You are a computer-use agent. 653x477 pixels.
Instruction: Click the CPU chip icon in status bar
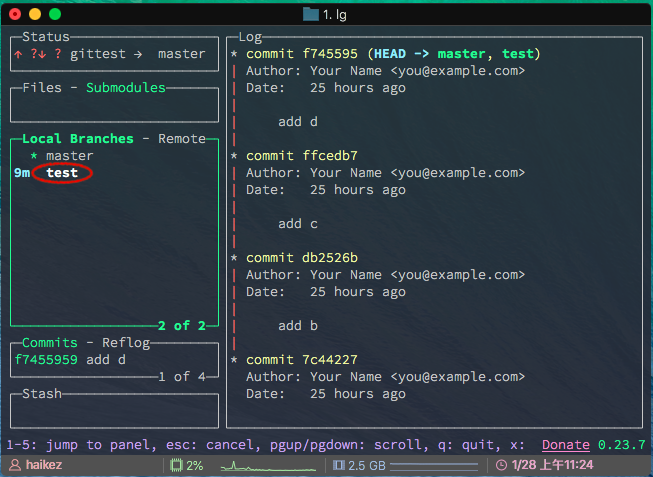176,466
